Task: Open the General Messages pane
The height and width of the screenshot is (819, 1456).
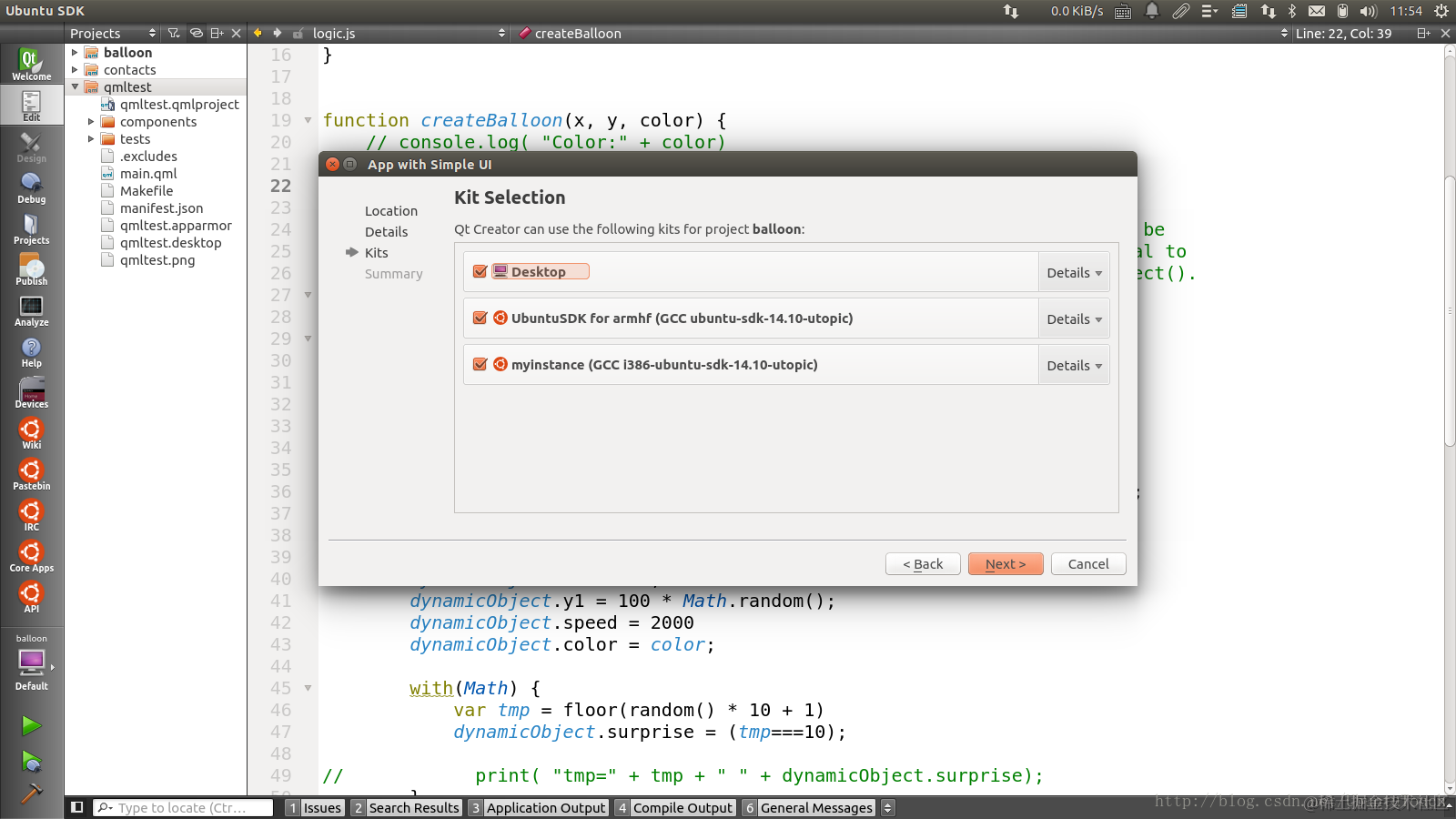Action: point(809,807)
